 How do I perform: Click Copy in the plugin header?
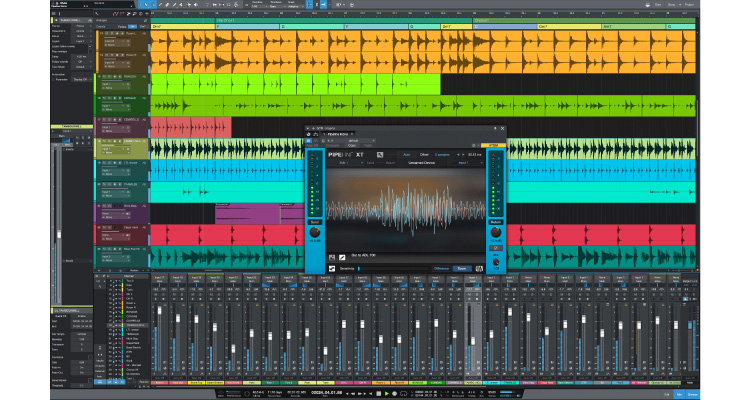pos(352,145)
